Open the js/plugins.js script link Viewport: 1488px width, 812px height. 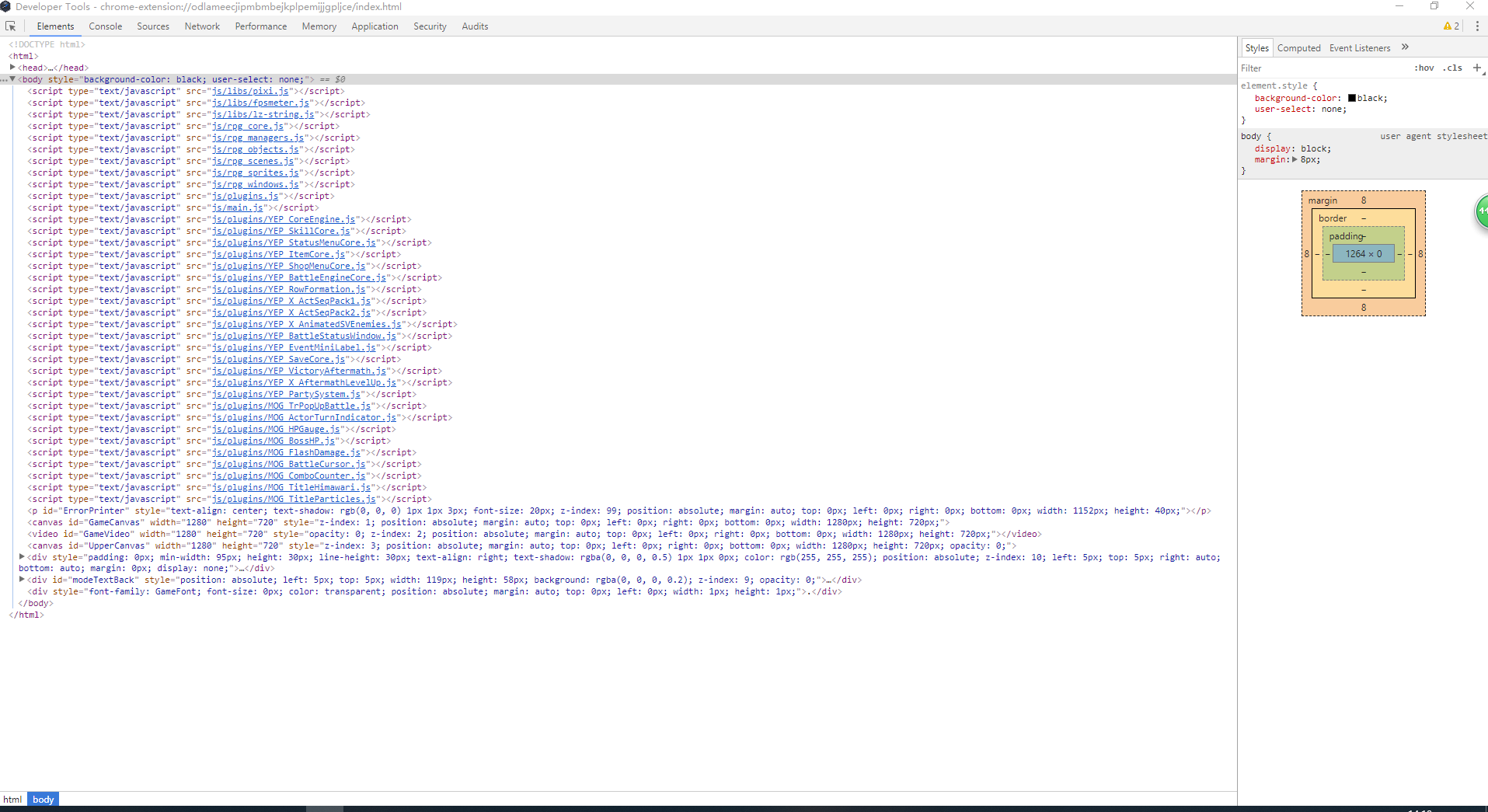[246, 196]
